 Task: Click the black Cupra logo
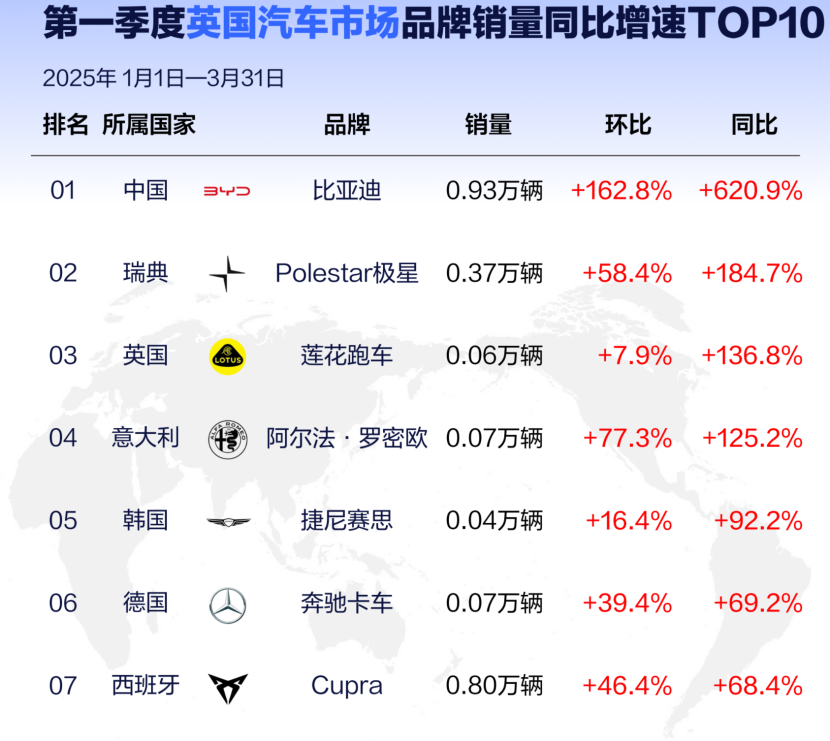tap(228, 688)
